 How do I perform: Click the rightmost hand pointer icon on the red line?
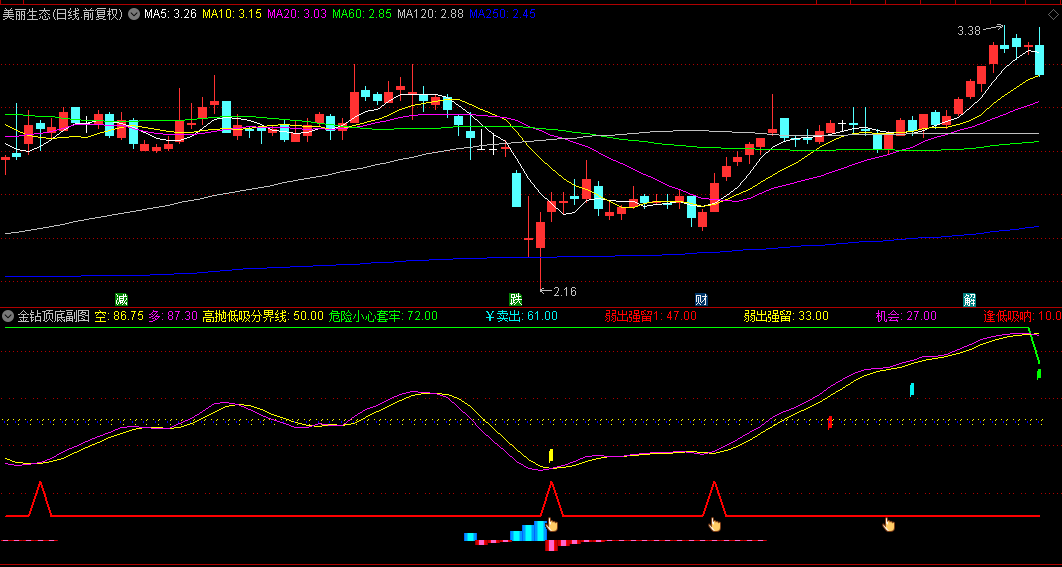tap(888, 524)
